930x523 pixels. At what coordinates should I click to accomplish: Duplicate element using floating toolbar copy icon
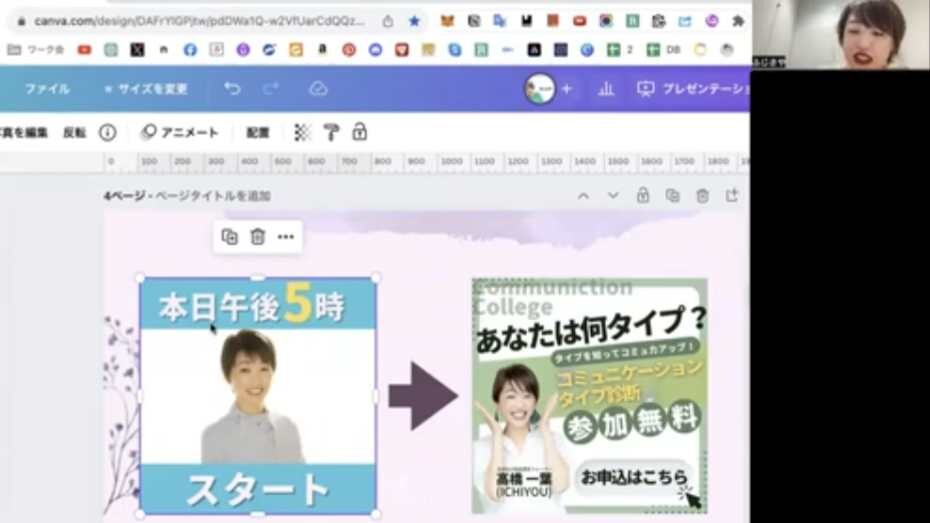pos(230,237)
